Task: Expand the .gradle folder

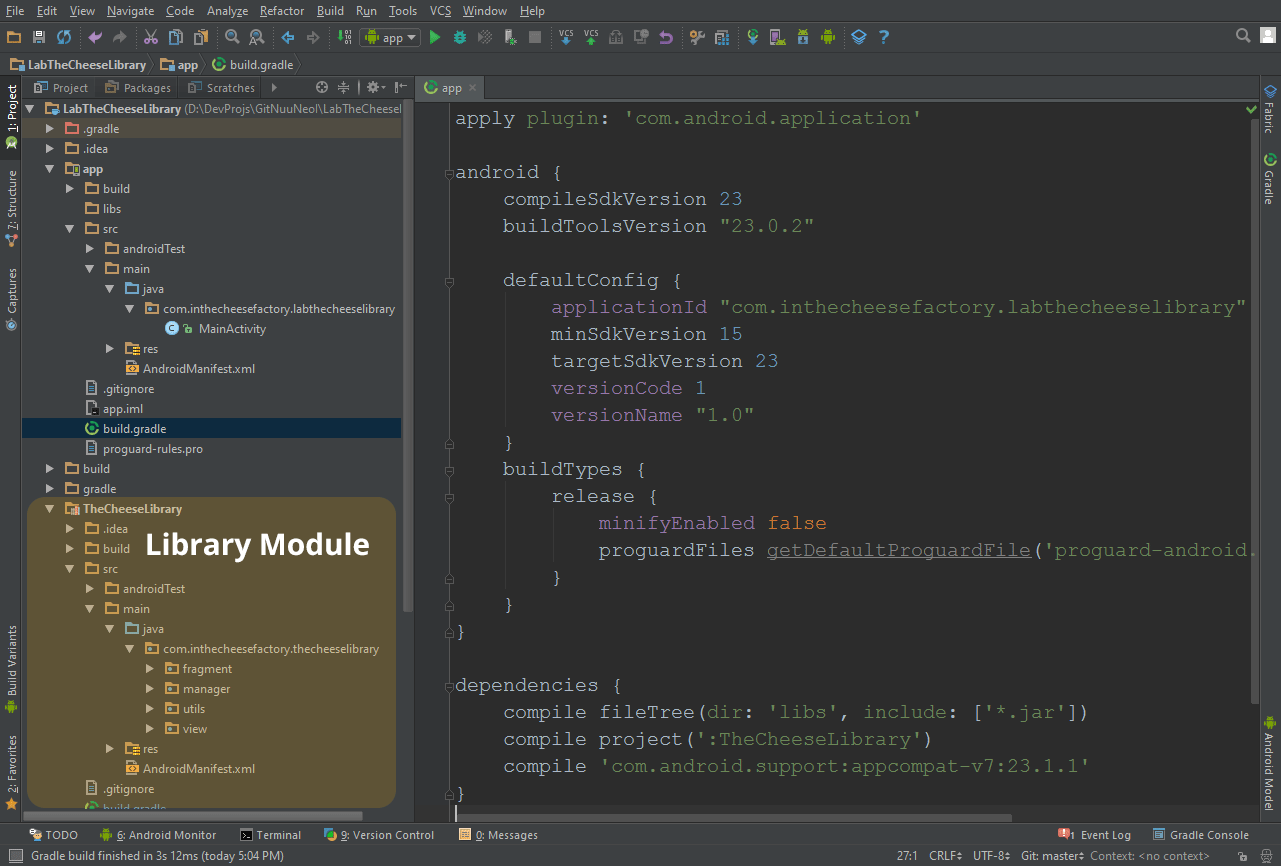Action: coord(50,129)
